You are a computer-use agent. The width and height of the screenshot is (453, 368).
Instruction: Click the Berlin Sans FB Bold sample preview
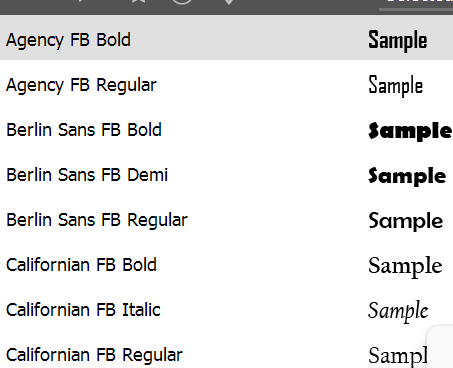point(410,131)
